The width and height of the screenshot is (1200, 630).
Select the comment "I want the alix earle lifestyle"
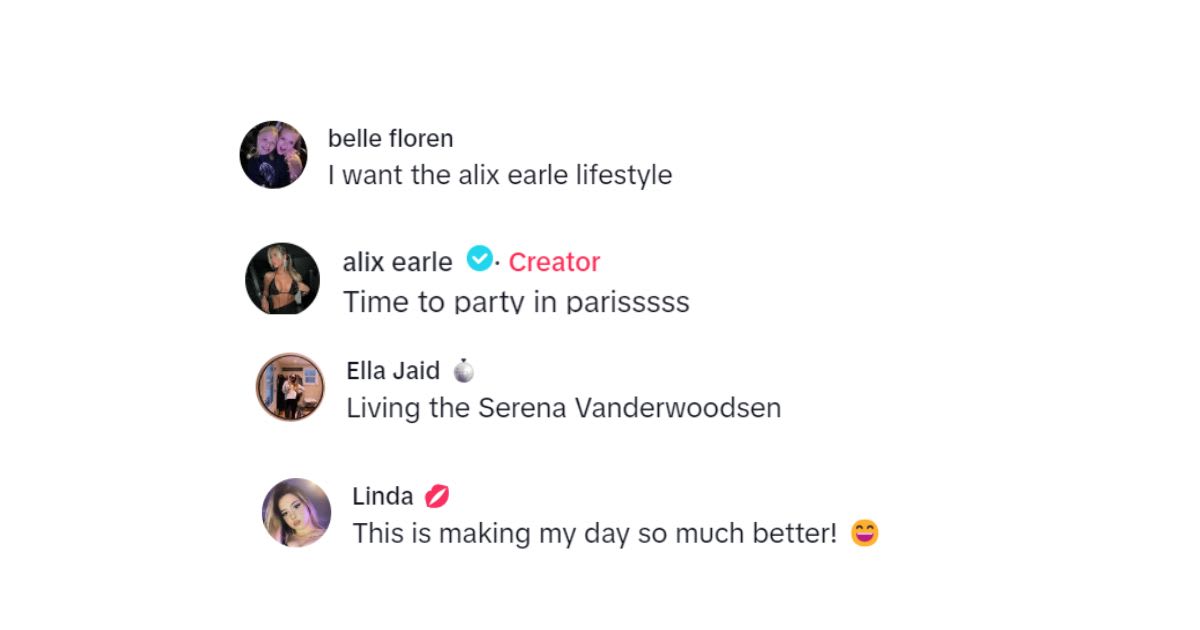[499, 175]
